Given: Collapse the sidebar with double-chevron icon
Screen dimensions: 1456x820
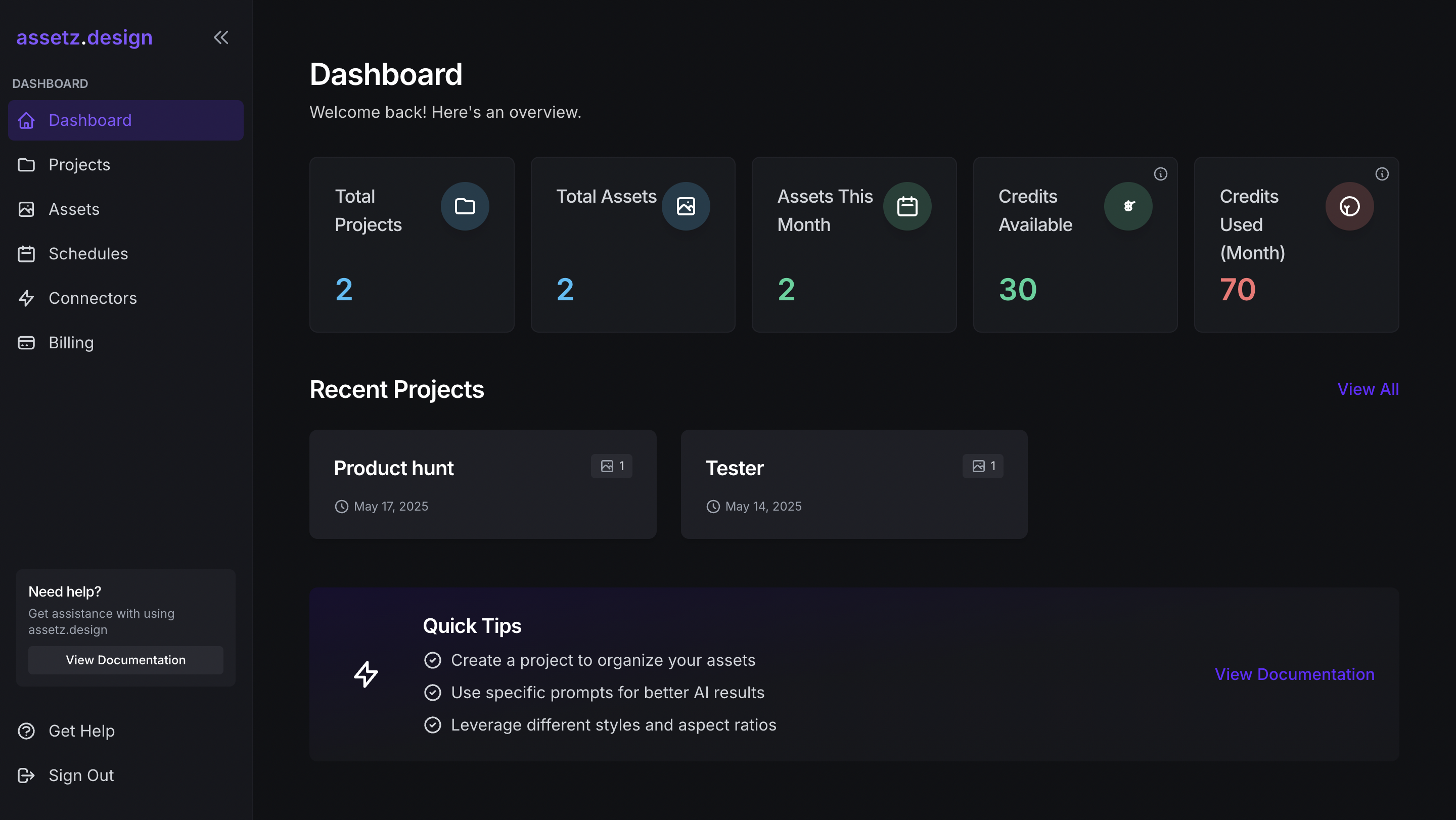Looking at the screenshot, I should 220,37.
